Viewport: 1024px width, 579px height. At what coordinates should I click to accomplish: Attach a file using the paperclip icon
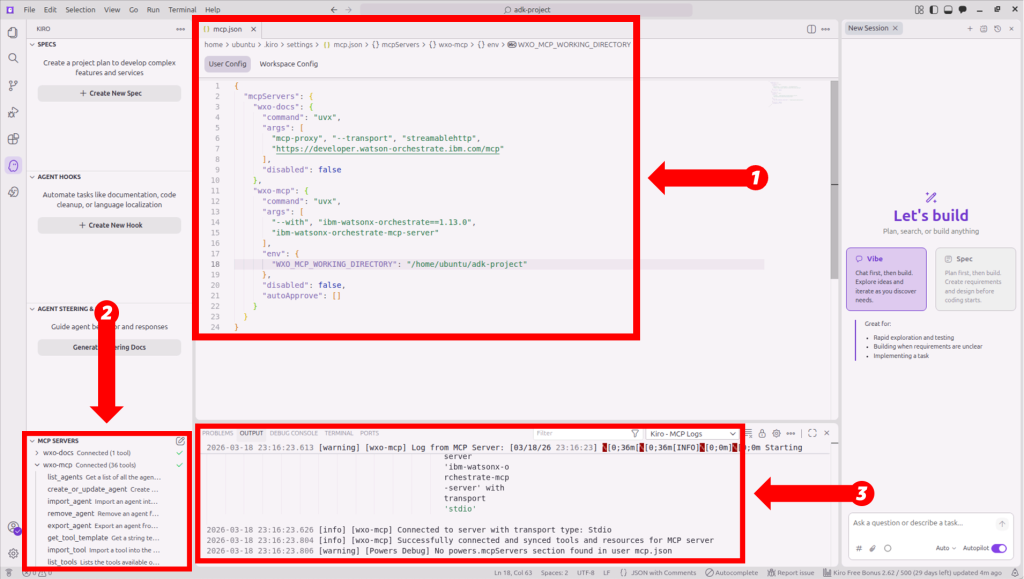tap(872, 548)
